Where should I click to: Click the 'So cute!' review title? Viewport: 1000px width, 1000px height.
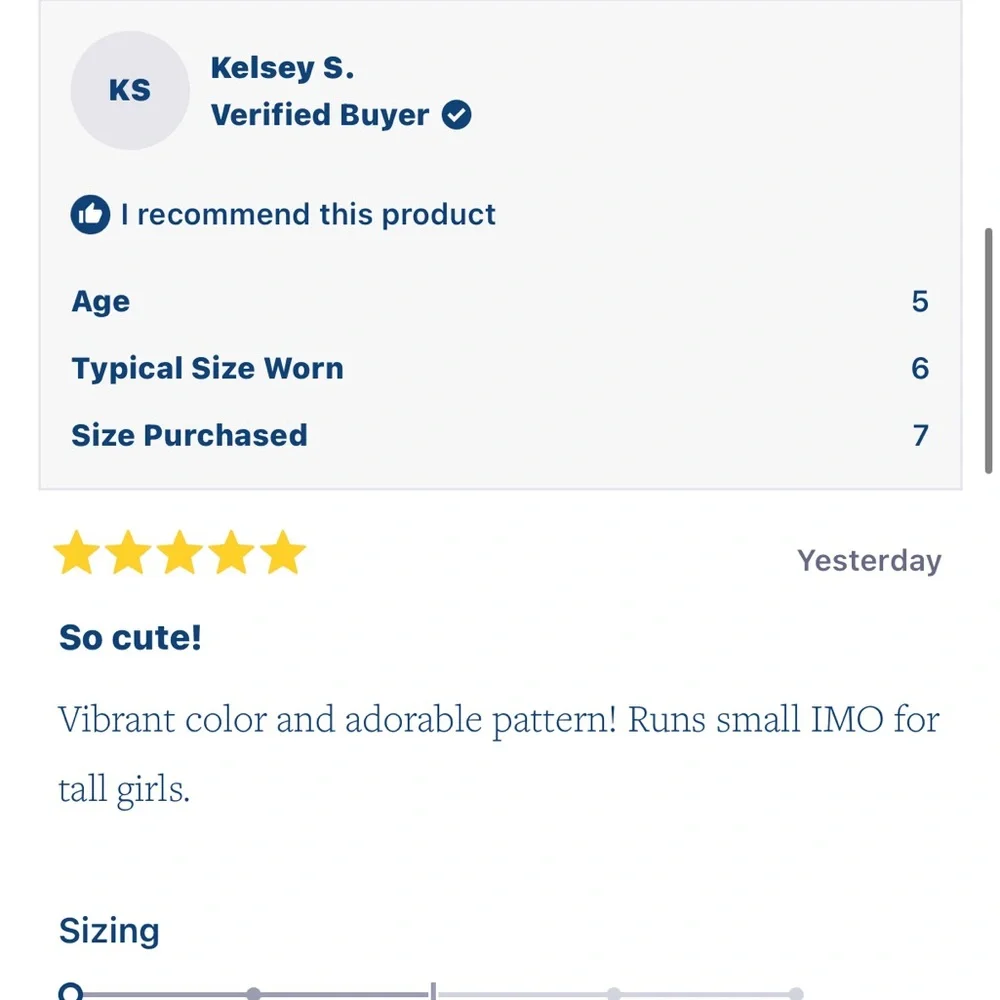pyautogui.click(x=130, y=638)
